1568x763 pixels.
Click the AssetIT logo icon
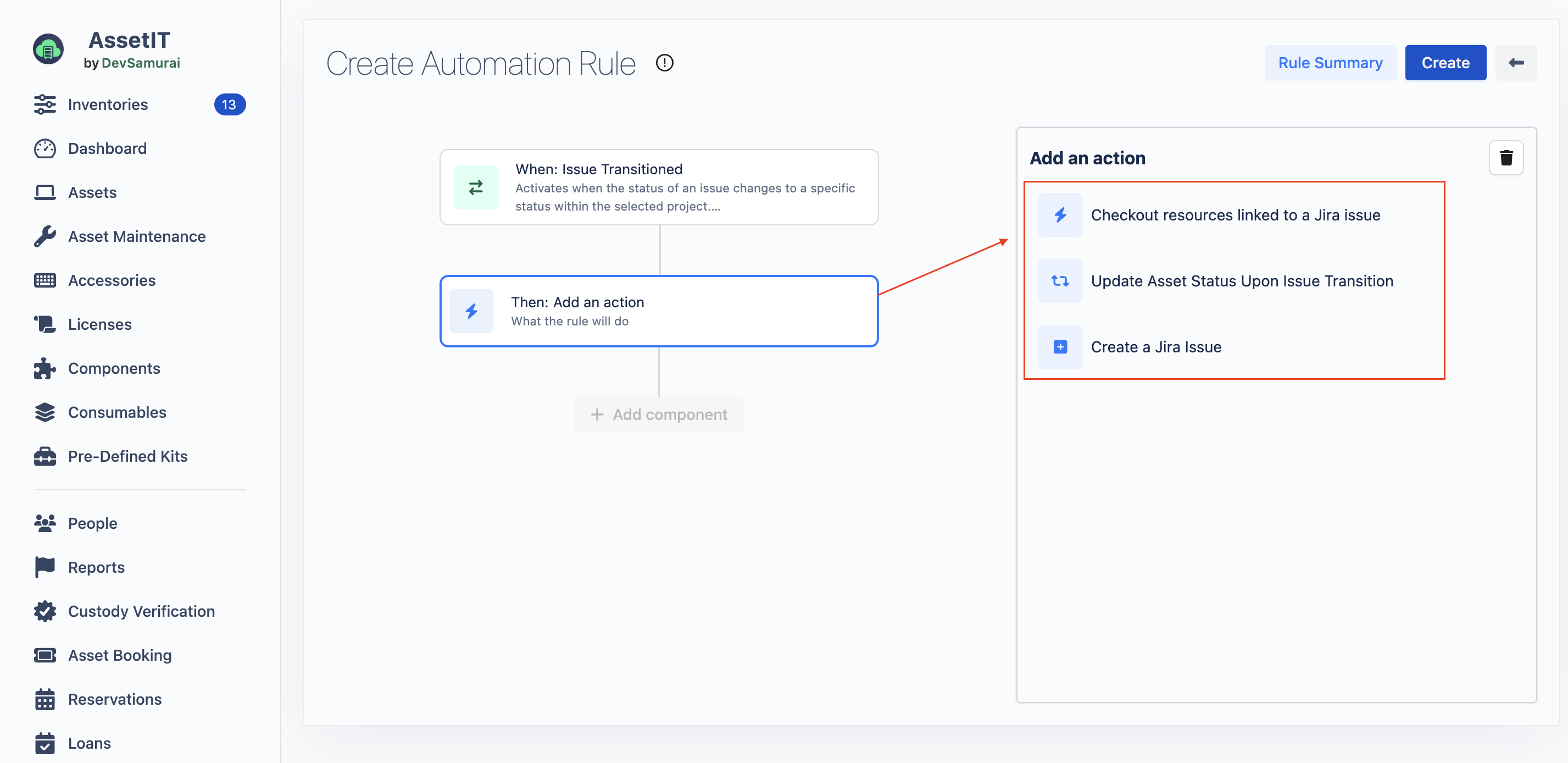48,49
